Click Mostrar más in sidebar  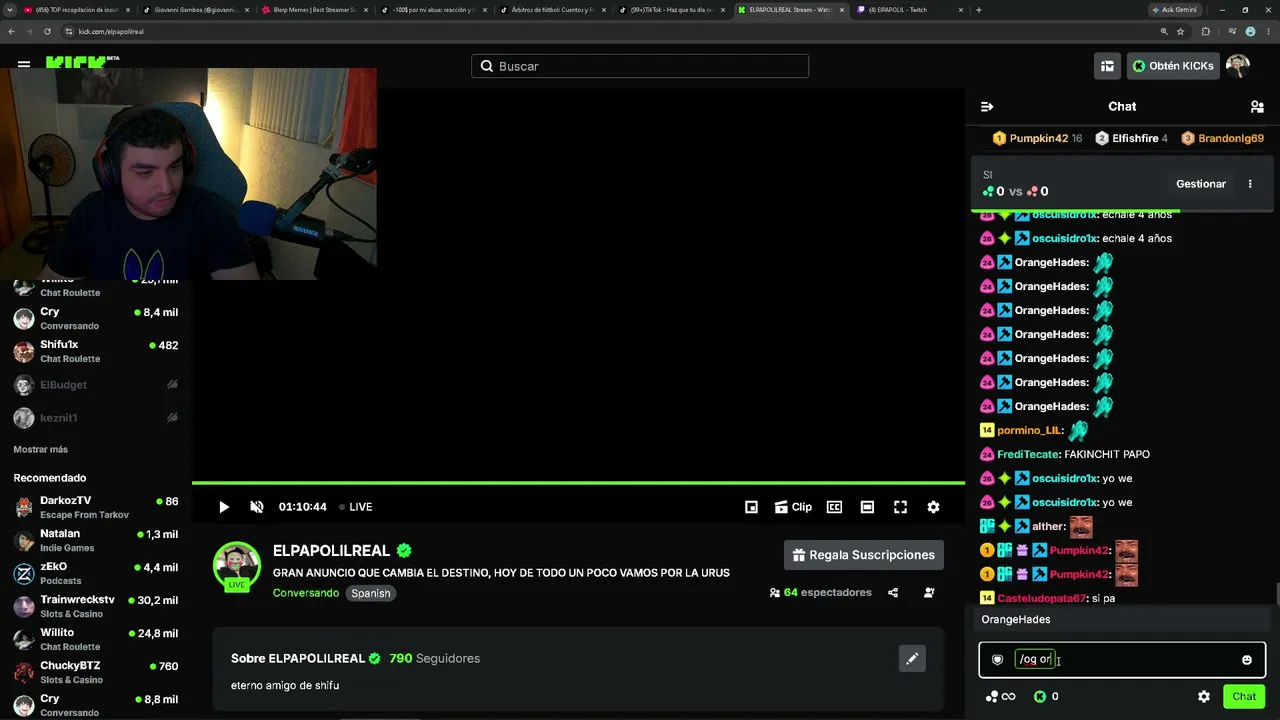41,449
